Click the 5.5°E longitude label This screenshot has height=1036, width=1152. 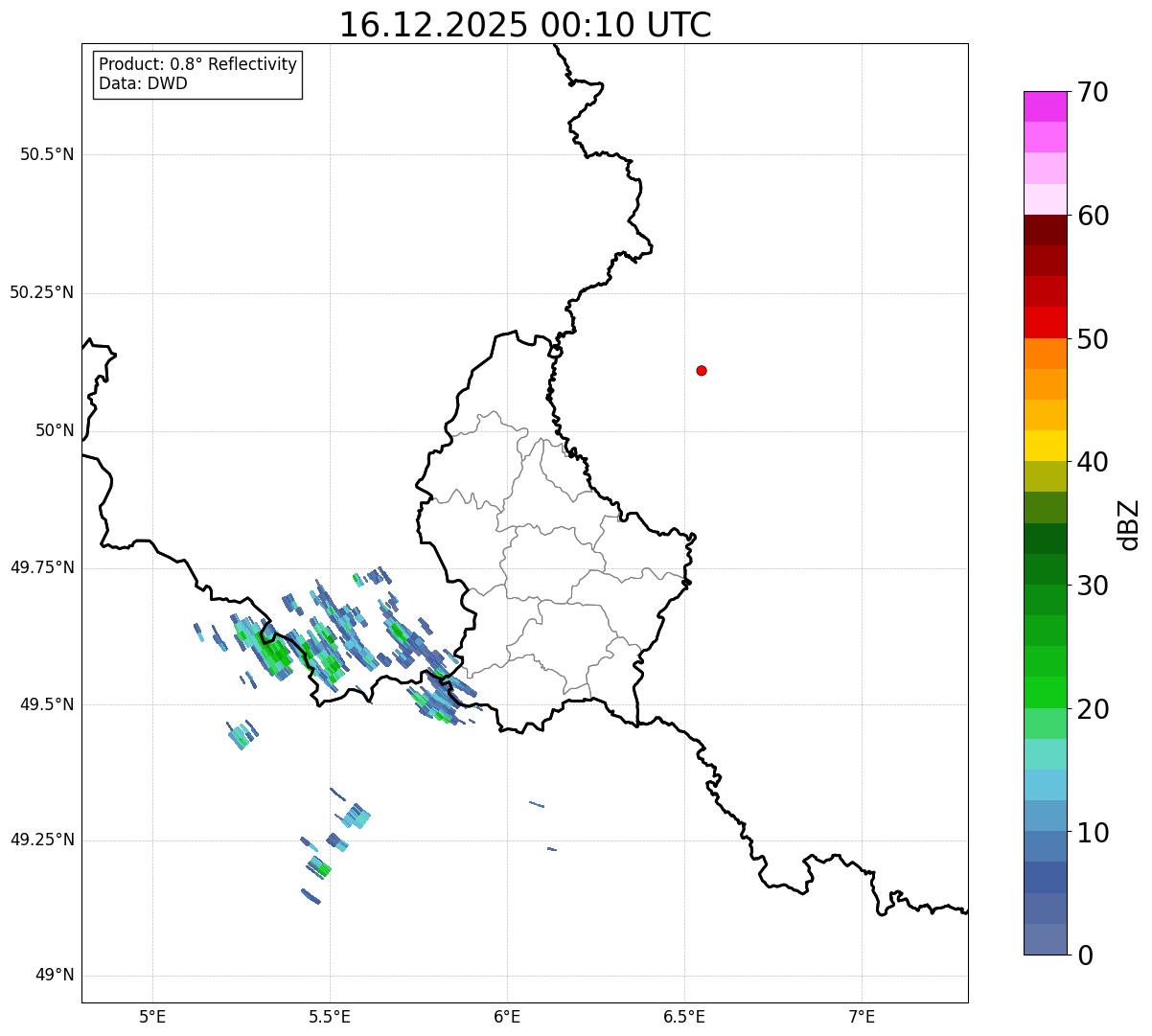(x=330, y=1016)
